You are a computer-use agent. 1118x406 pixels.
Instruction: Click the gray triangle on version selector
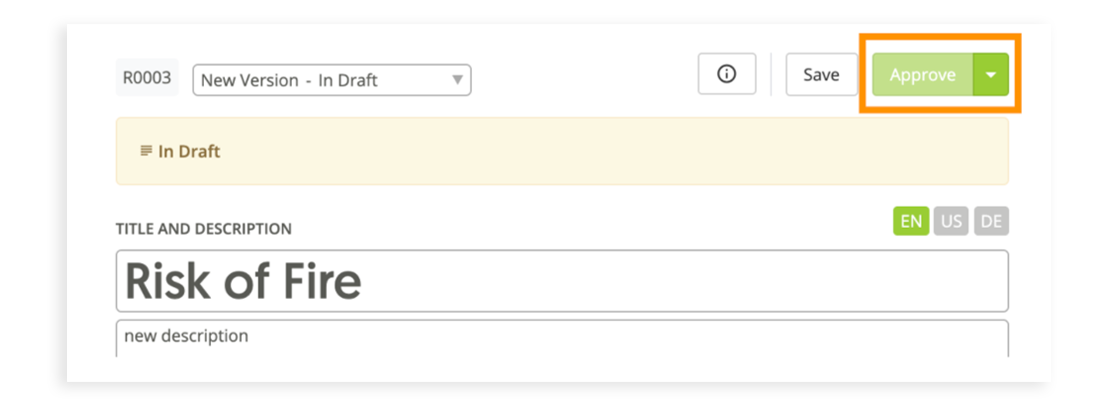click(x=458, y=80)
